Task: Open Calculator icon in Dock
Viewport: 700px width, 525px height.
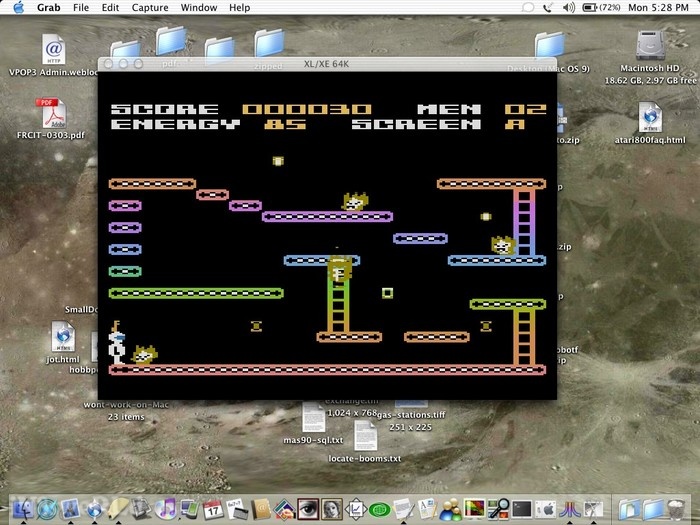Action: point(237,509)
